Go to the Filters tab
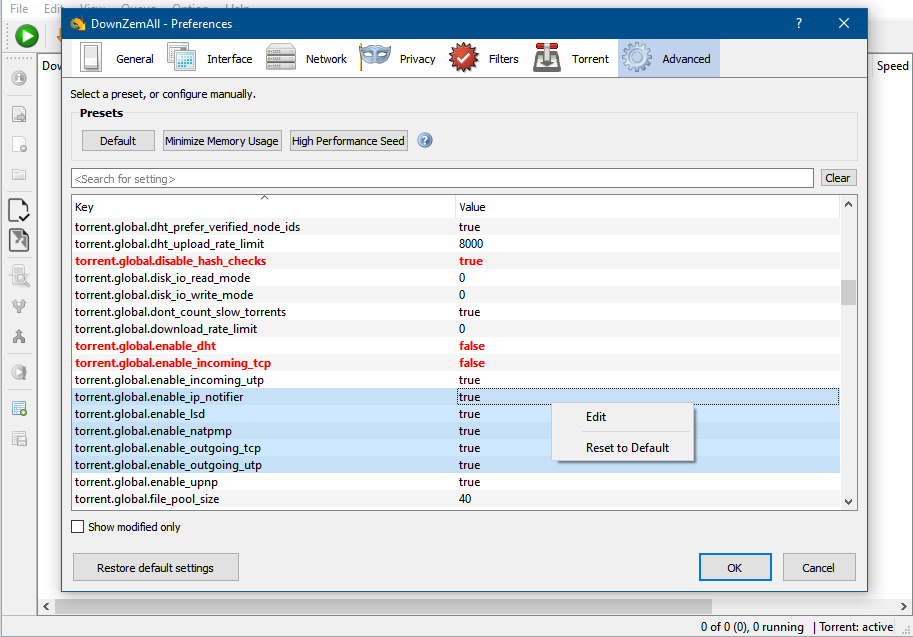 click(x=484, y=58)
